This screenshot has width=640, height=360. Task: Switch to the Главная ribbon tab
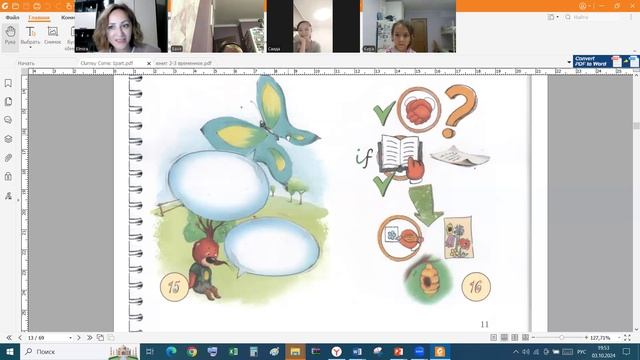pos(39,18)
